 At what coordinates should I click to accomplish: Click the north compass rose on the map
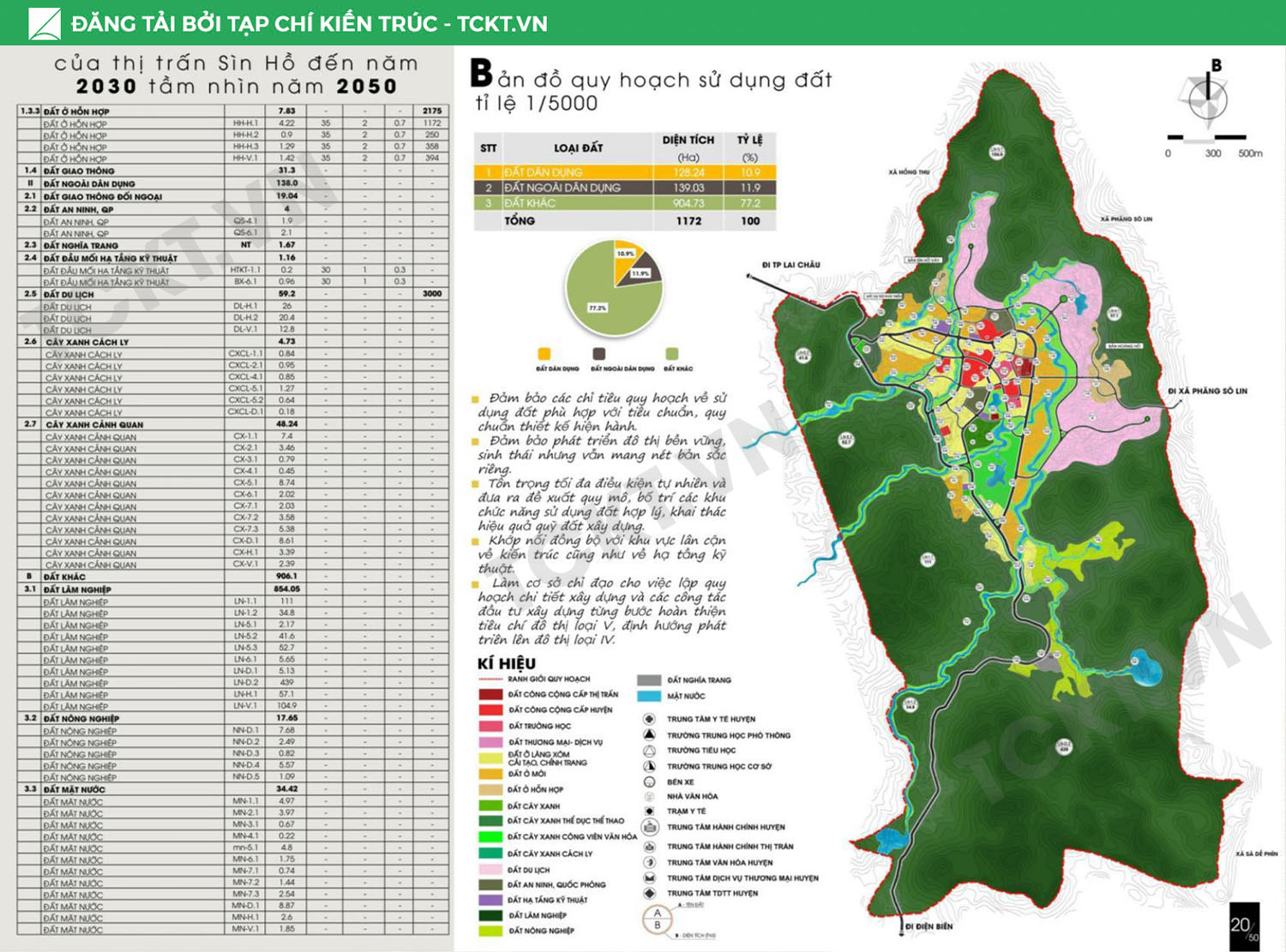click(1208, 96)
